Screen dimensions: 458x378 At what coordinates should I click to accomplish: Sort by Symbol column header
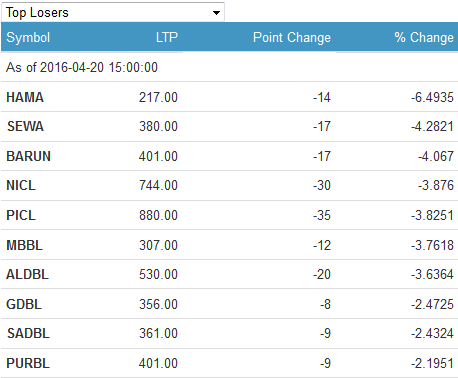coord(28,37)
